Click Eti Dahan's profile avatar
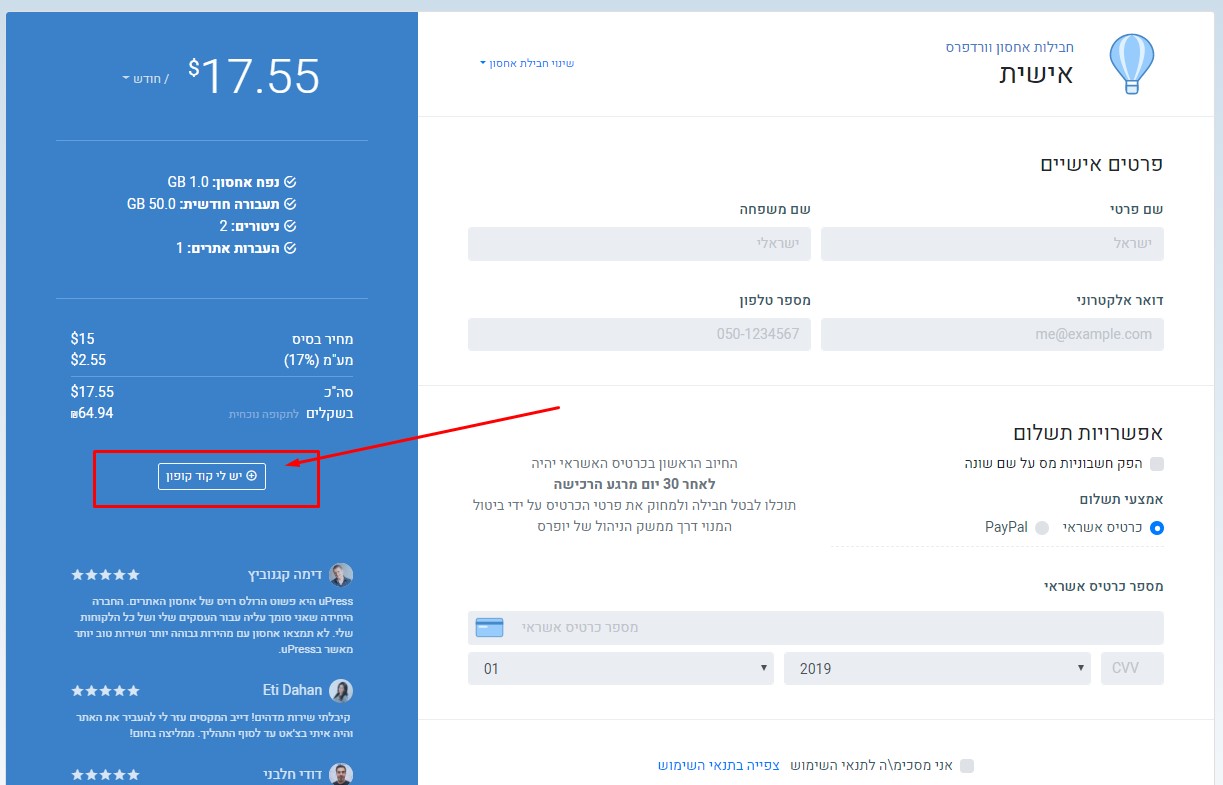Image resolution: width=1223 pixels, height=785 pixels. [x=341, y=691]
